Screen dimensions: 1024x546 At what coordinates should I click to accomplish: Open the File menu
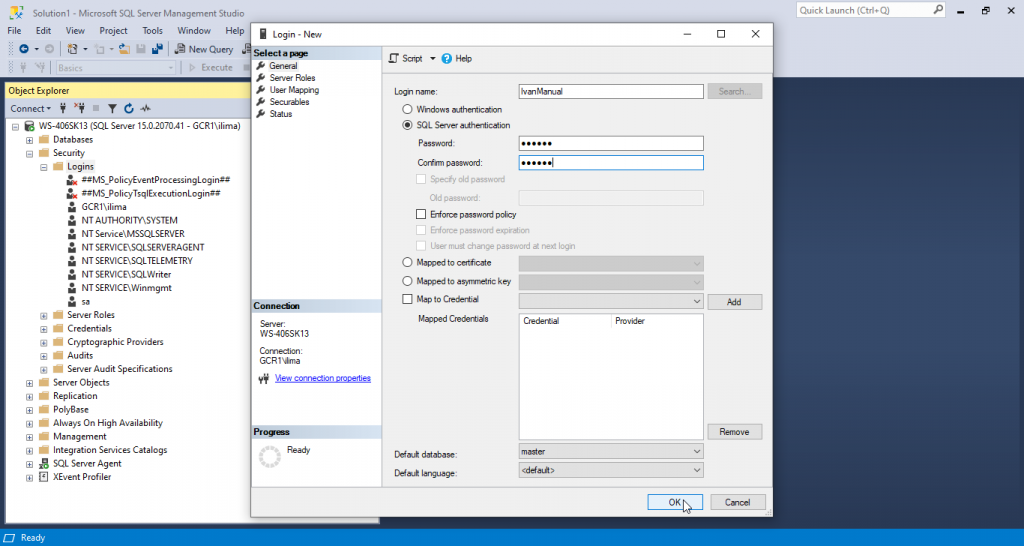click(14, 31)
